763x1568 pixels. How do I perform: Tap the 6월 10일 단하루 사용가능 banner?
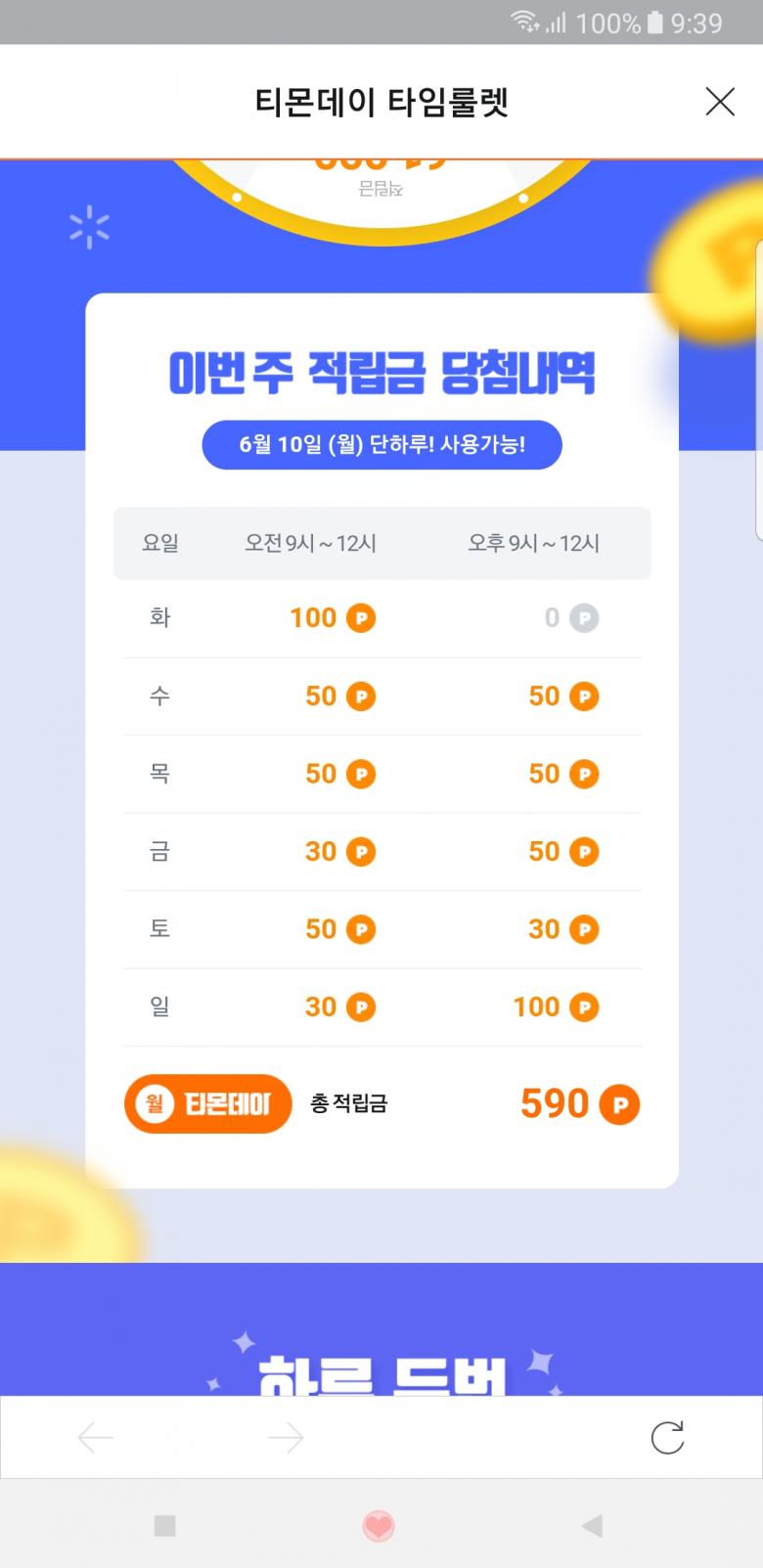381,445
